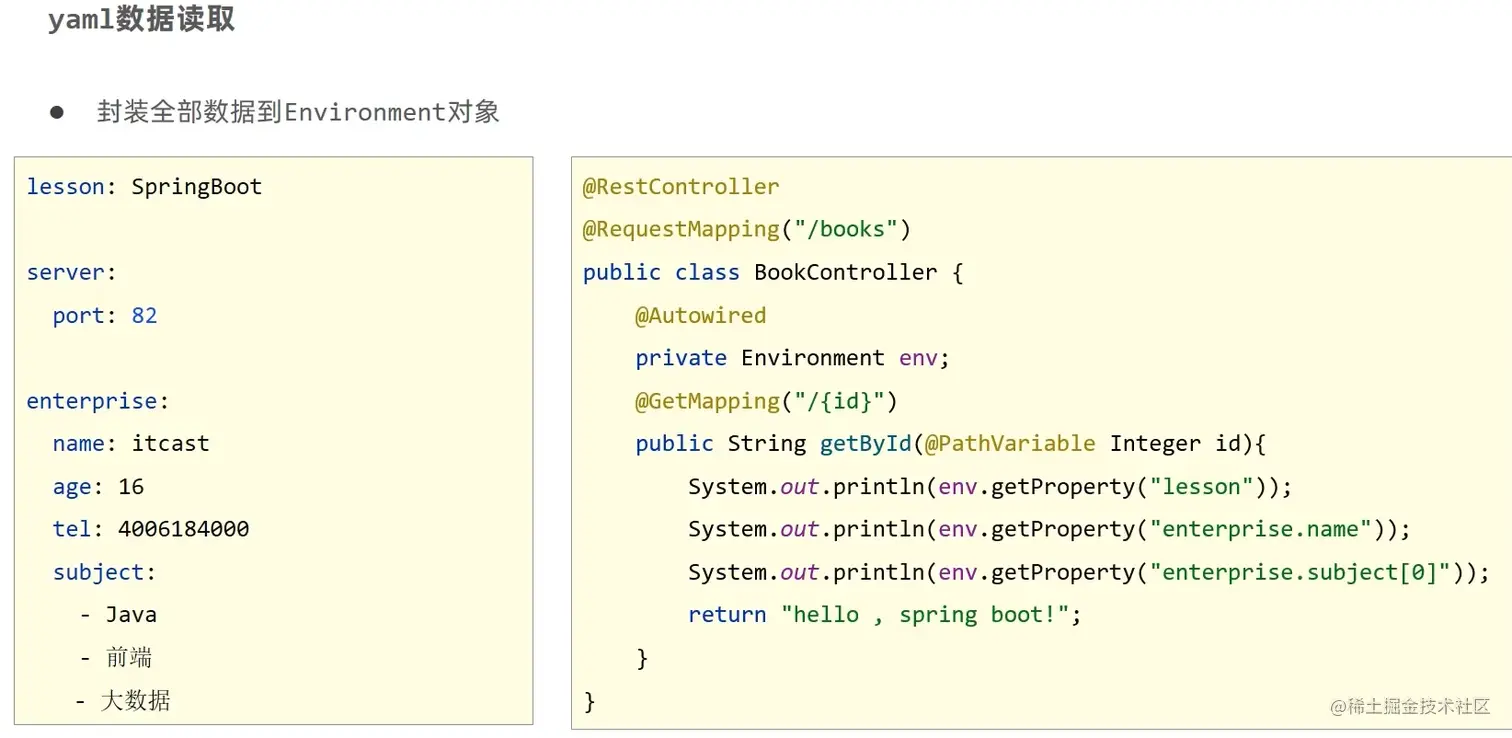Click the yaml数据读取 heading
Screen dimensions: 1512x738
140,19
